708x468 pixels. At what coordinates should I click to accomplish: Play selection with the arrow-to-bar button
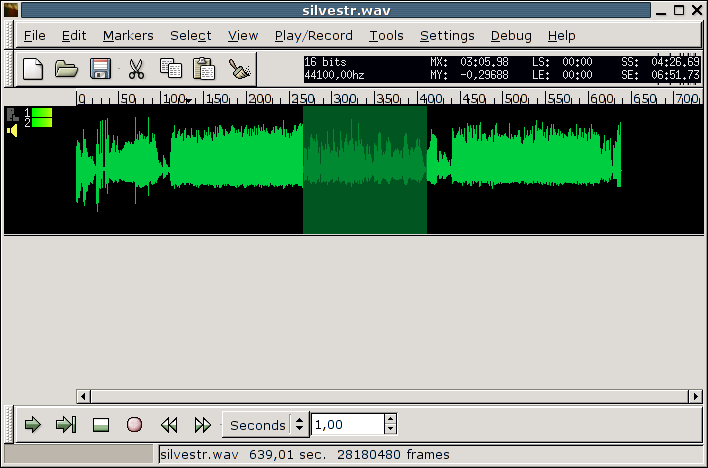[66, 425]
